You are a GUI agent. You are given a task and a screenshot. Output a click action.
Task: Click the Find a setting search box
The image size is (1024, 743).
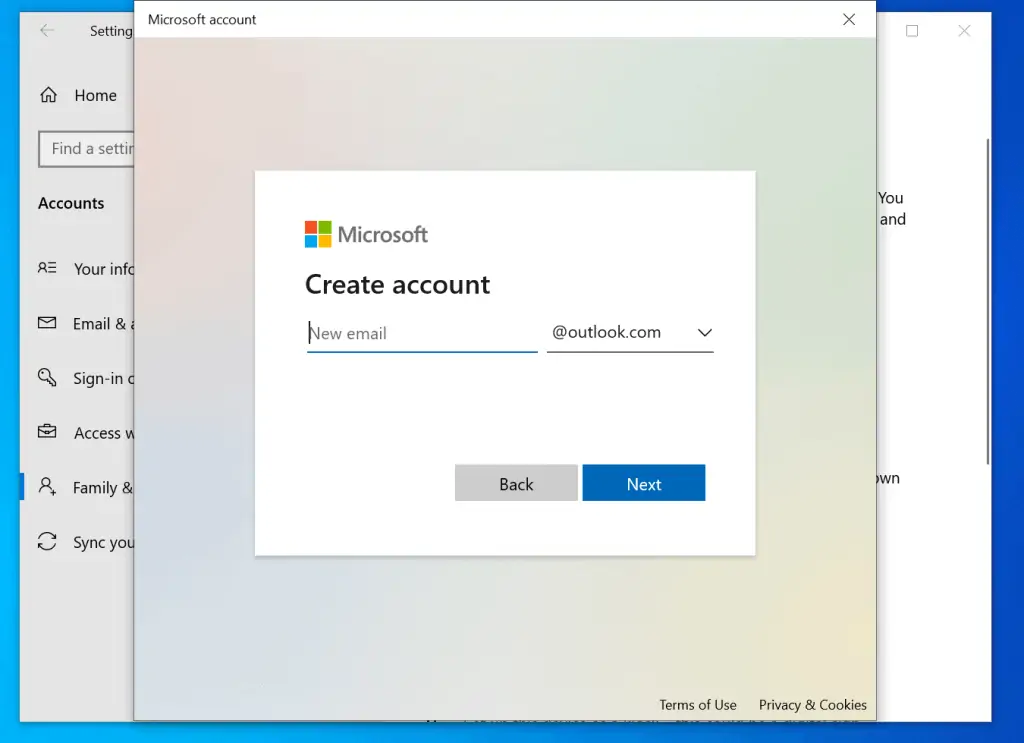(86, 149)
